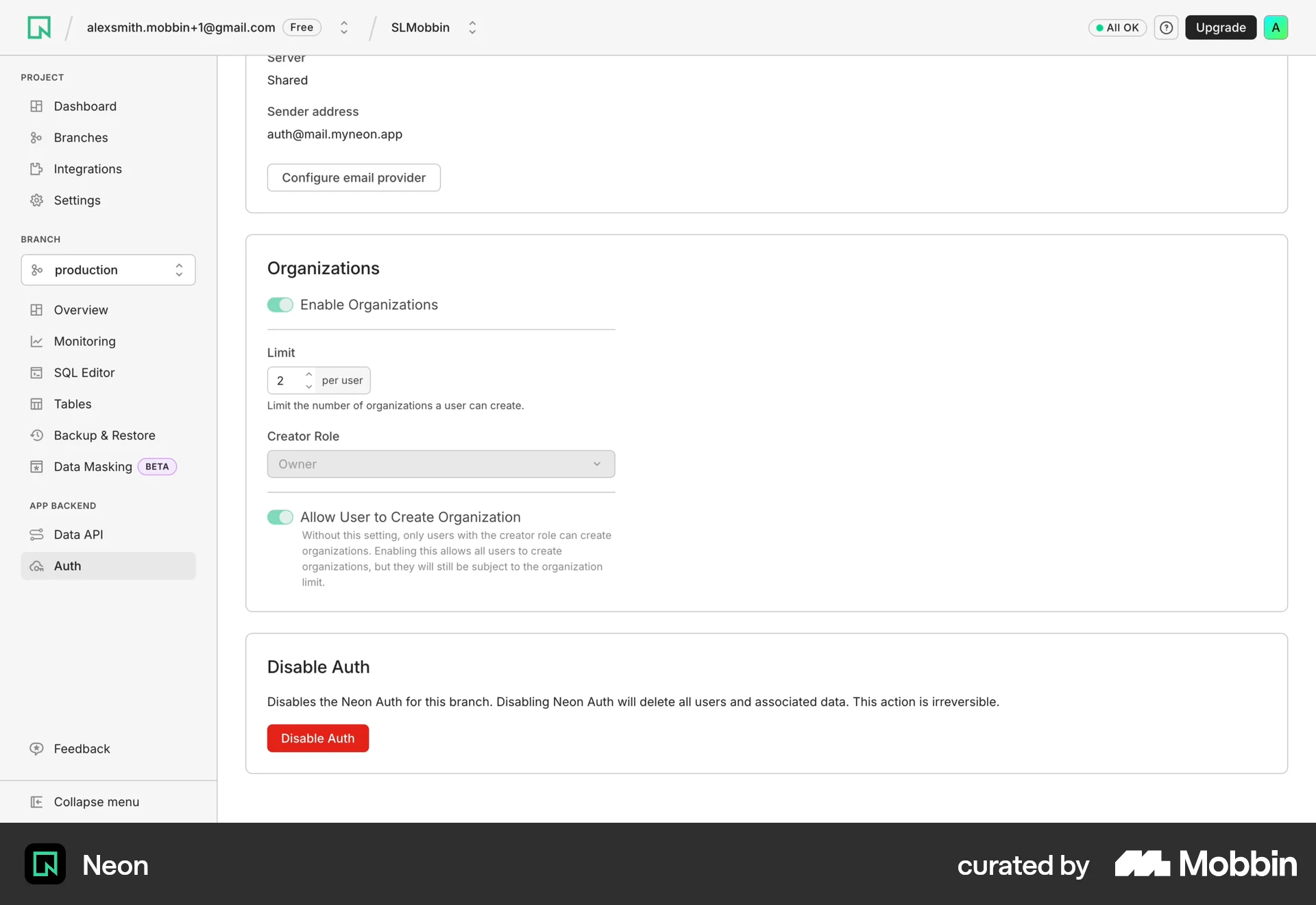Screen dimensions: 1316x905
Task: Toggle Enable Organizations switch
Action: 280,304
